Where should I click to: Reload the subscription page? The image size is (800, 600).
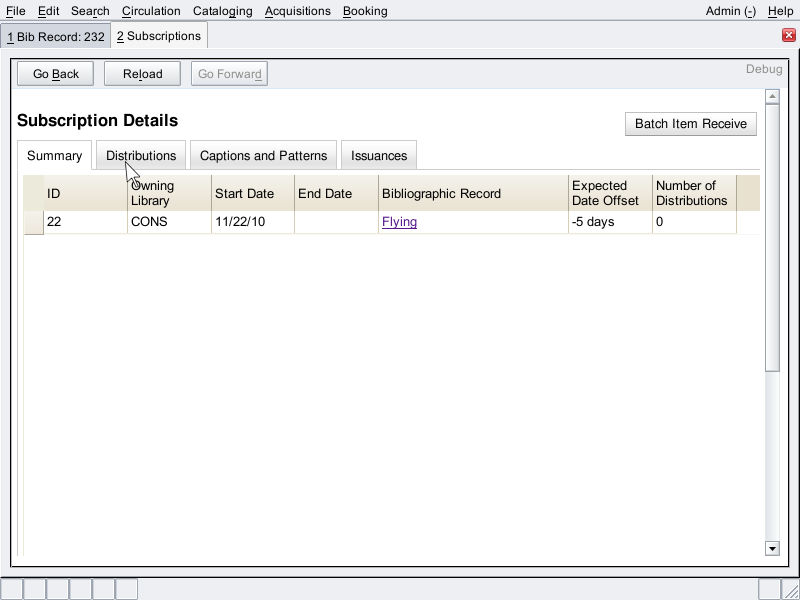pyautogui.click(x=142, y=74)
